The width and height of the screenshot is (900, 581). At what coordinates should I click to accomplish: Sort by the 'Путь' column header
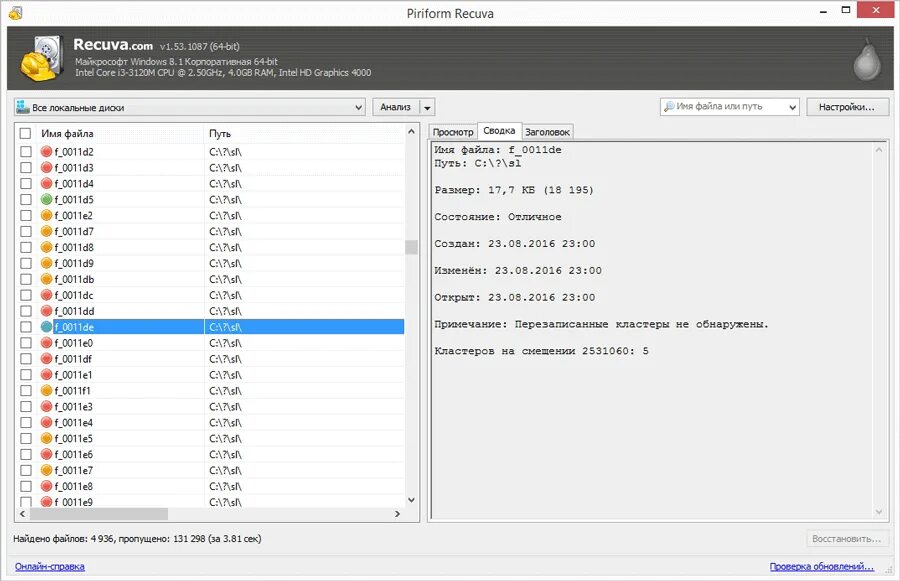coord(304,133)
